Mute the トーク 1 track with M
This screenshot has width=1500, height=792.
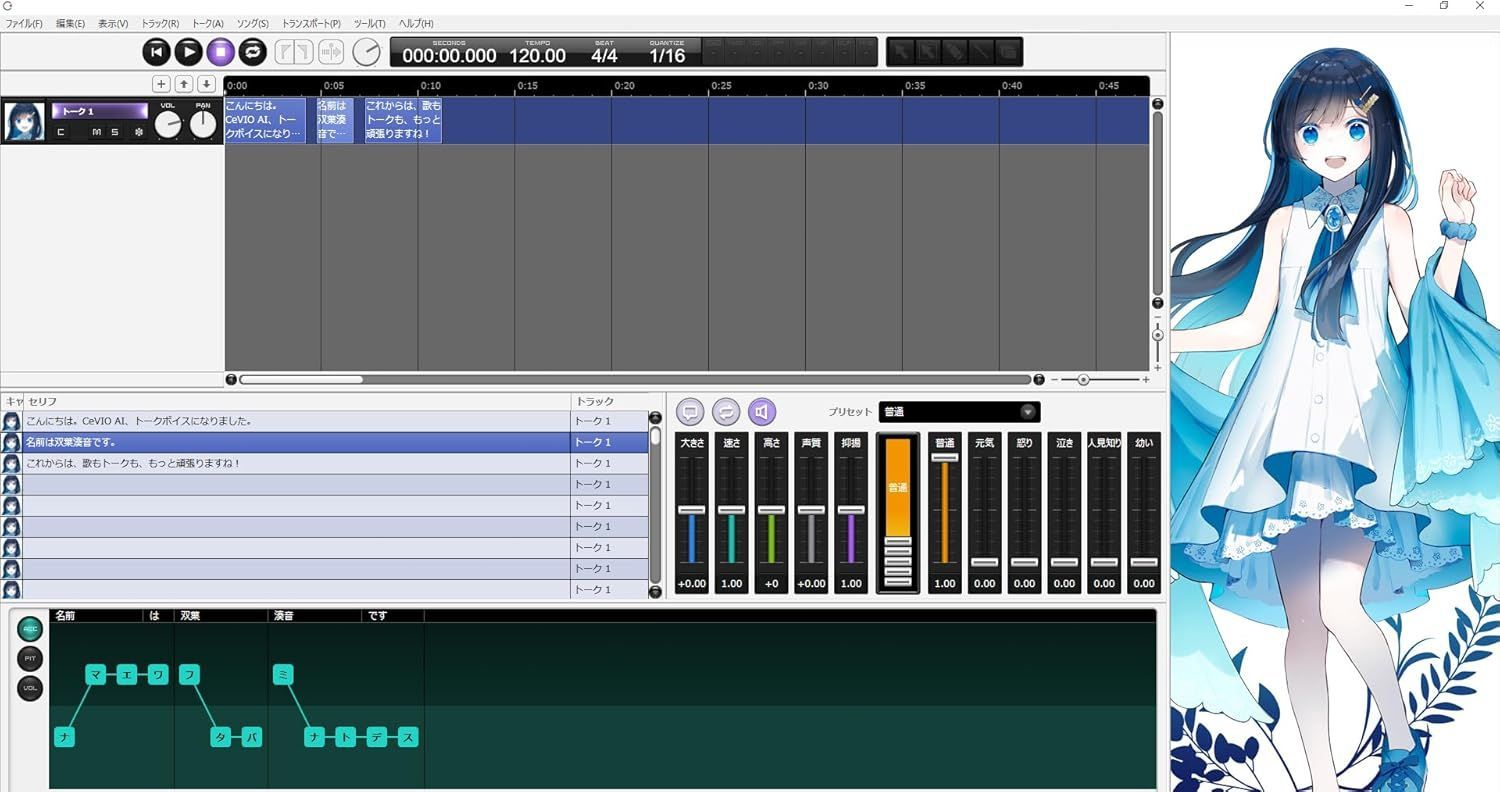(x=97, y=132)
